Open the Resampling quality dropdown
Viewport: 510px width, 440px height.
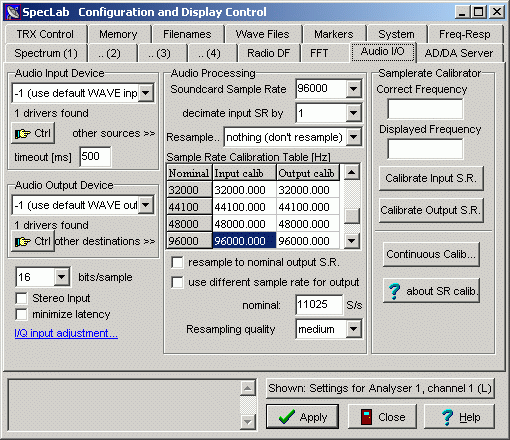(x=353, y=329)
